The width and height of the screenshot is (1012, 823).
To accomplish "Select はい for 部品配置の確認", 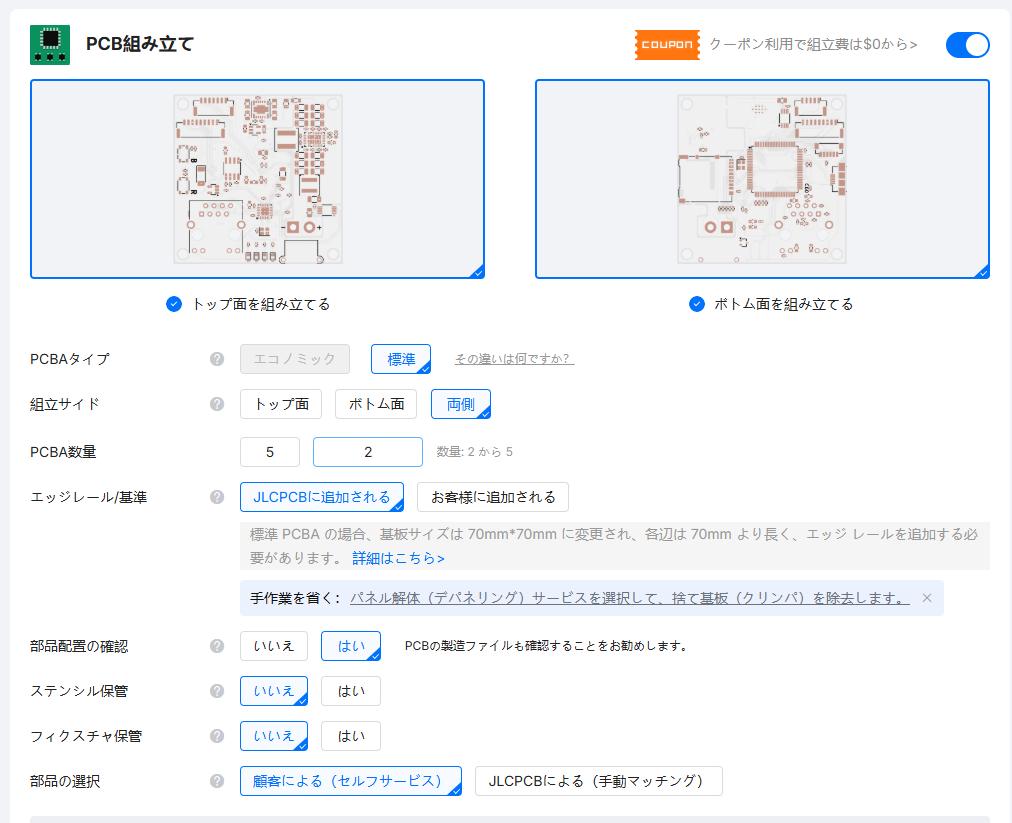I will pyautogui.click(x=351, y=646).
